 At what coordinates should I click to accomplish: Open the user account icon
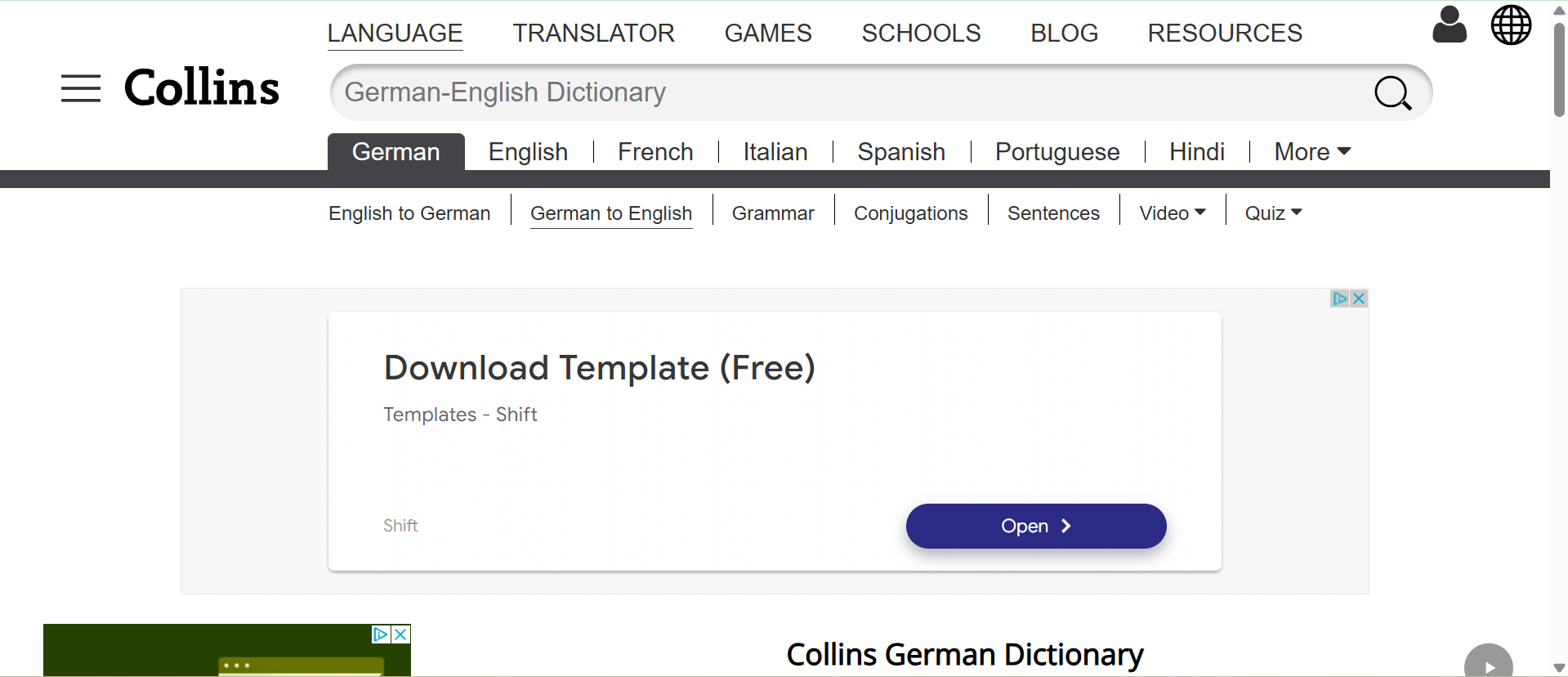[1450, 25]
